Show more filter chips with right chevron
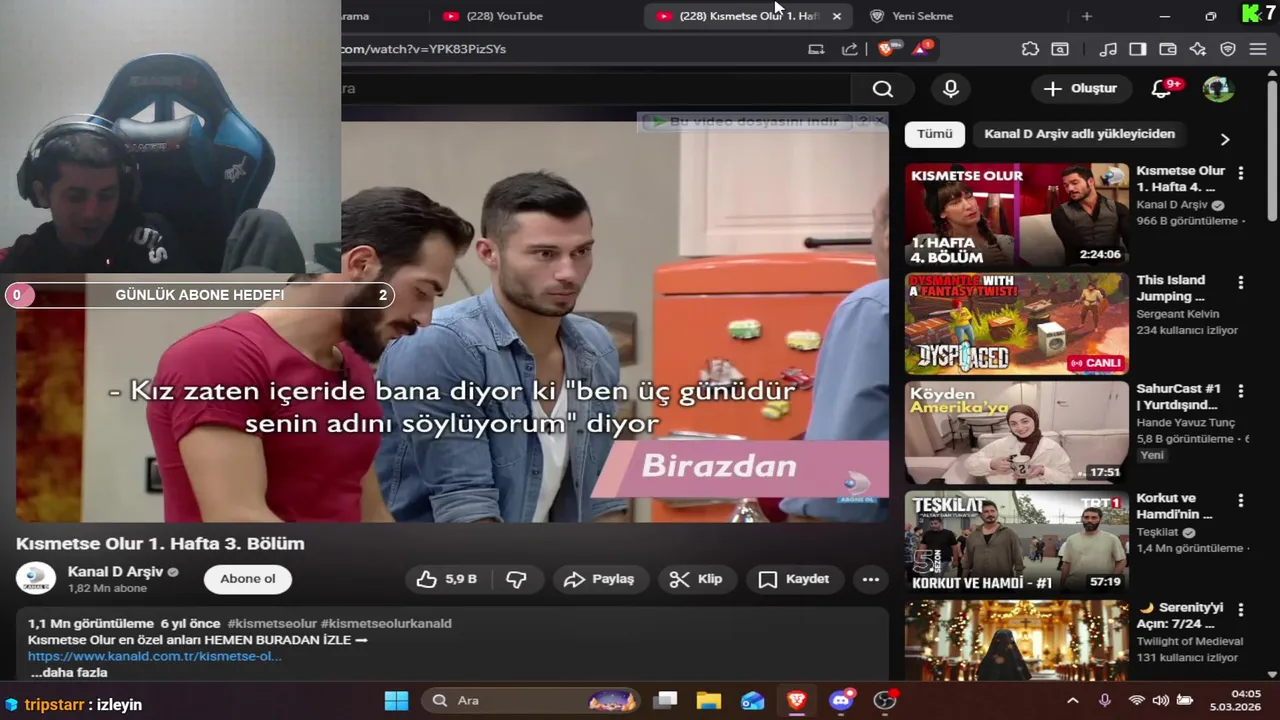Viewport: 1280px width, 720px height. coord(1225,139)
